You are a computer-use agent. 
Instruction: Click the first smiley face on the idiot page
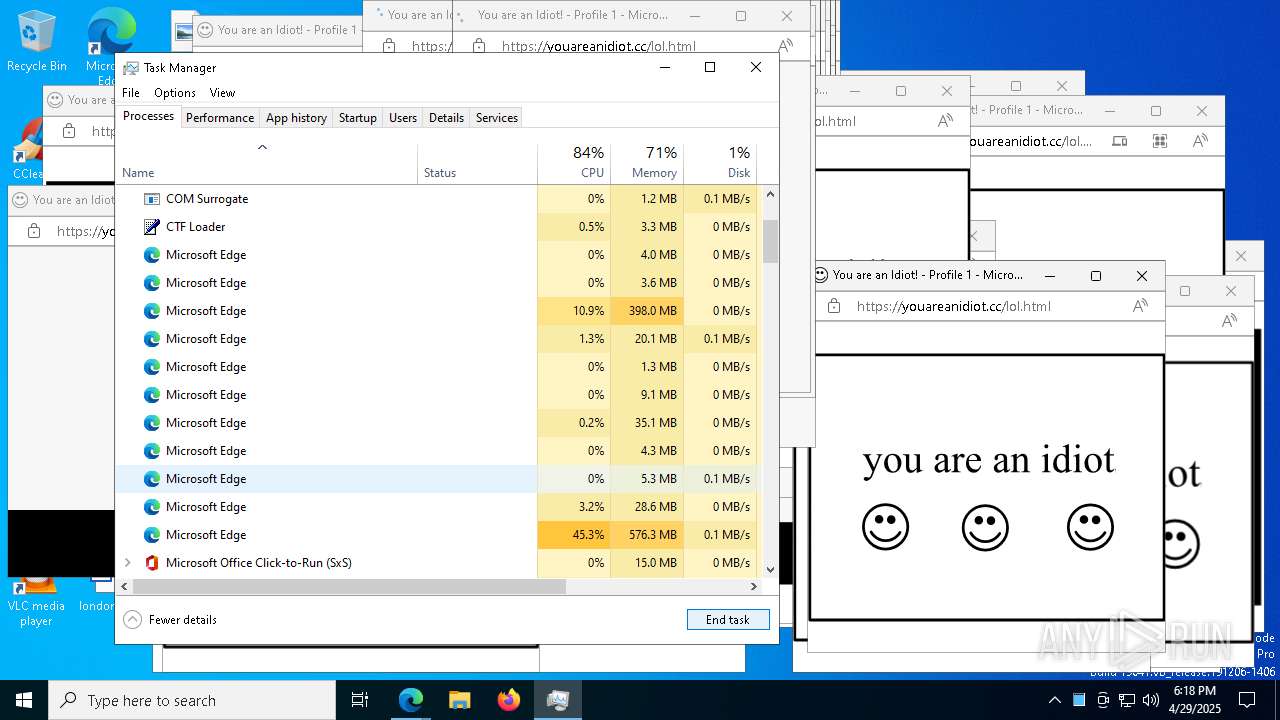tap(885, 527)
